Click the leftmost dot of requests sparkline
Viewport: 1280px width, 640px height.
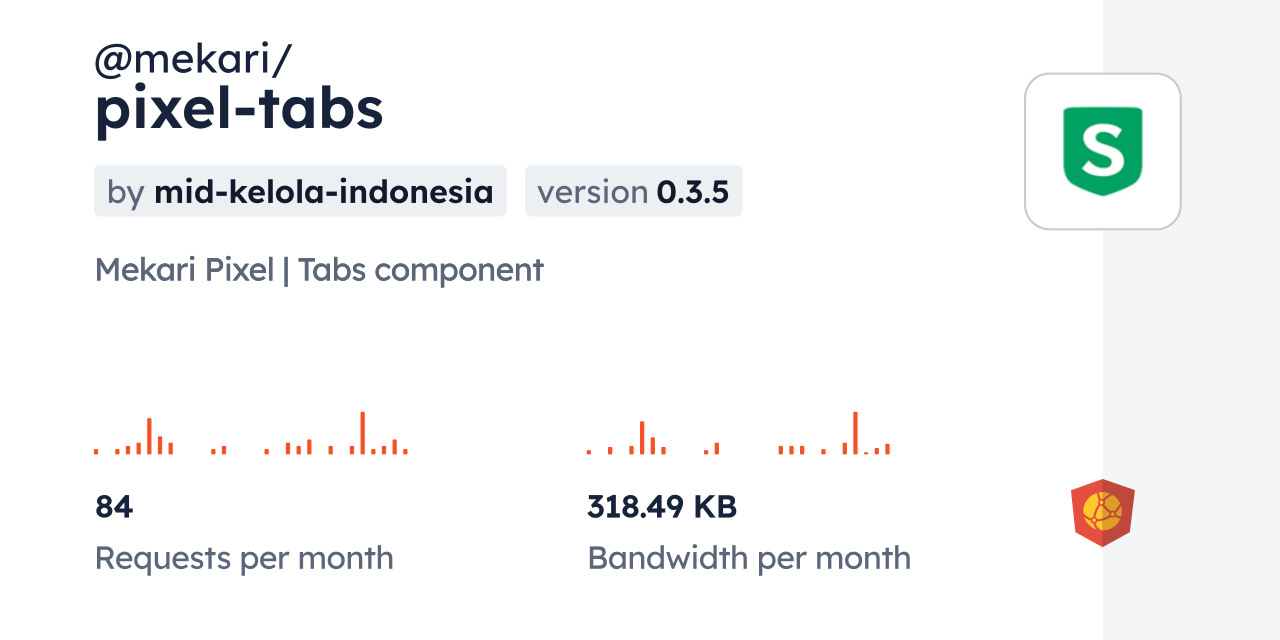[x=96, y=451]
